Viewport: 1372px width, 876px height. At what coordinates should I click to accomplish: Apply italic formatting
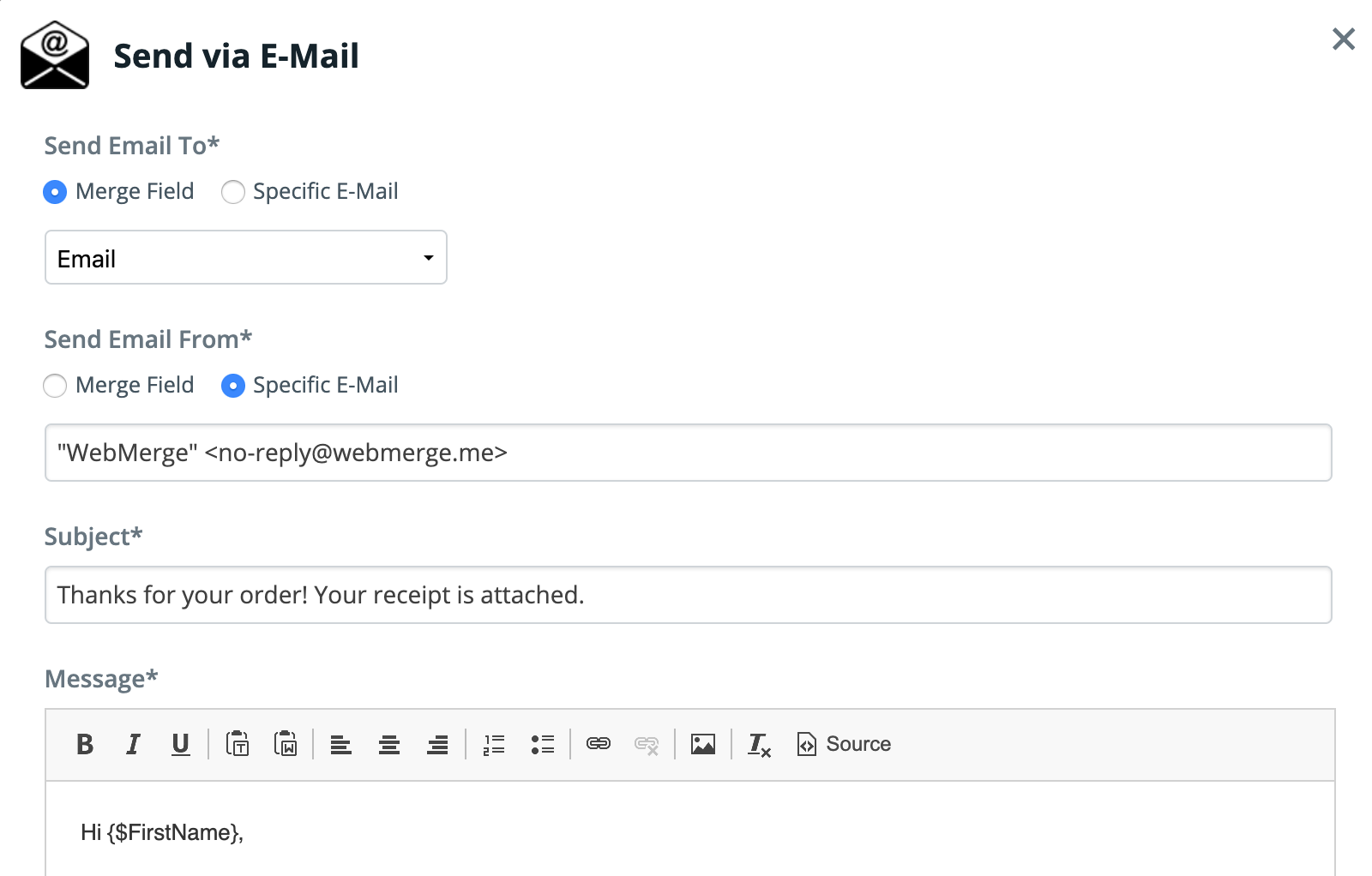(x=133, y=745)
